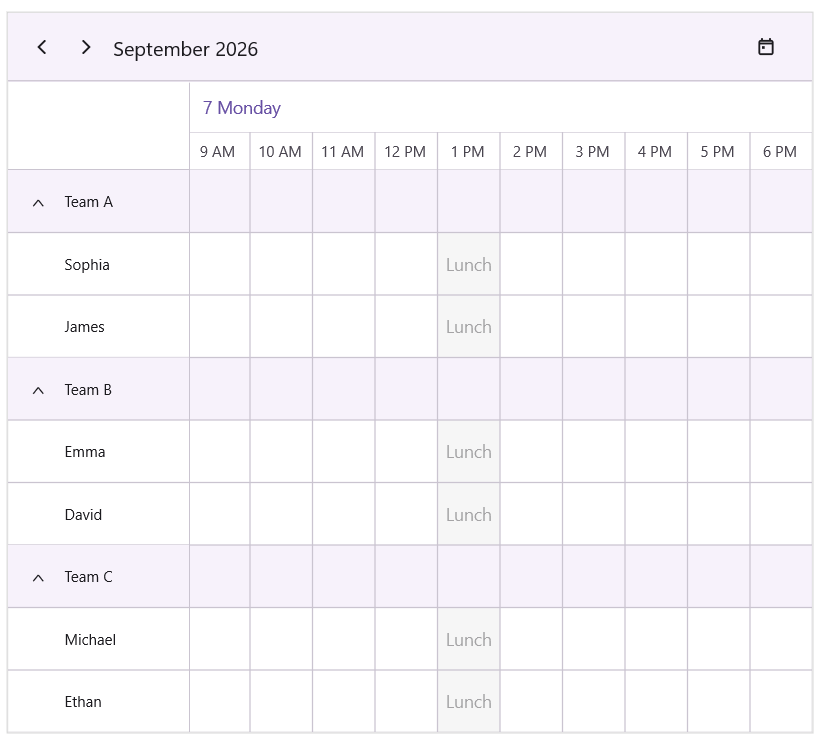Select Emma's 6 PM cell
Screen dimensions: 820x740
781,452
